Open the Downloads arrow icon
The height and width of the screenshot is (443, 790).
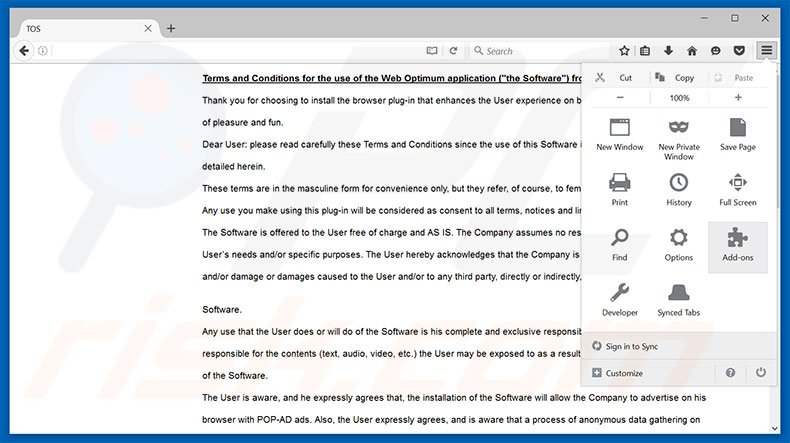[x=668, y=50]
